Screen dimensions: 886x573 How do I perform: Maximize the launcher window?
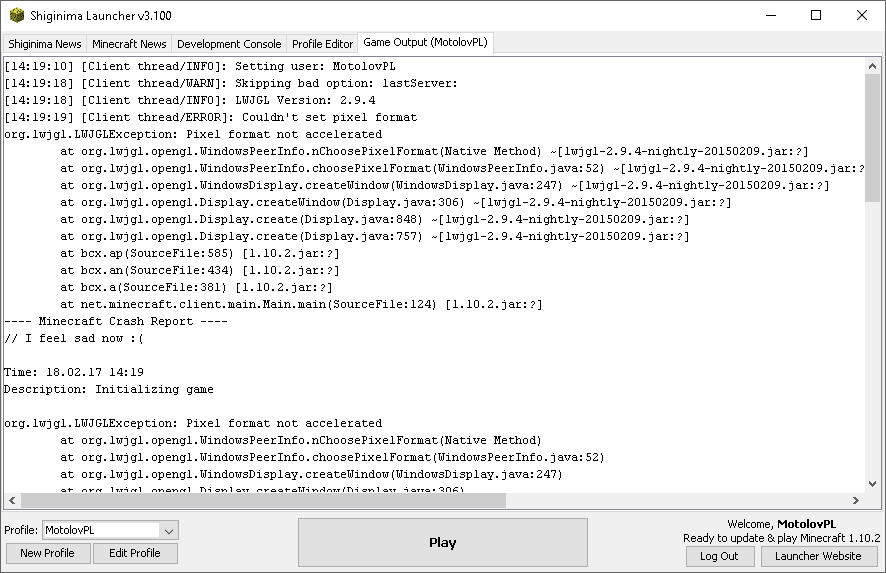click(x=816, y=16)
